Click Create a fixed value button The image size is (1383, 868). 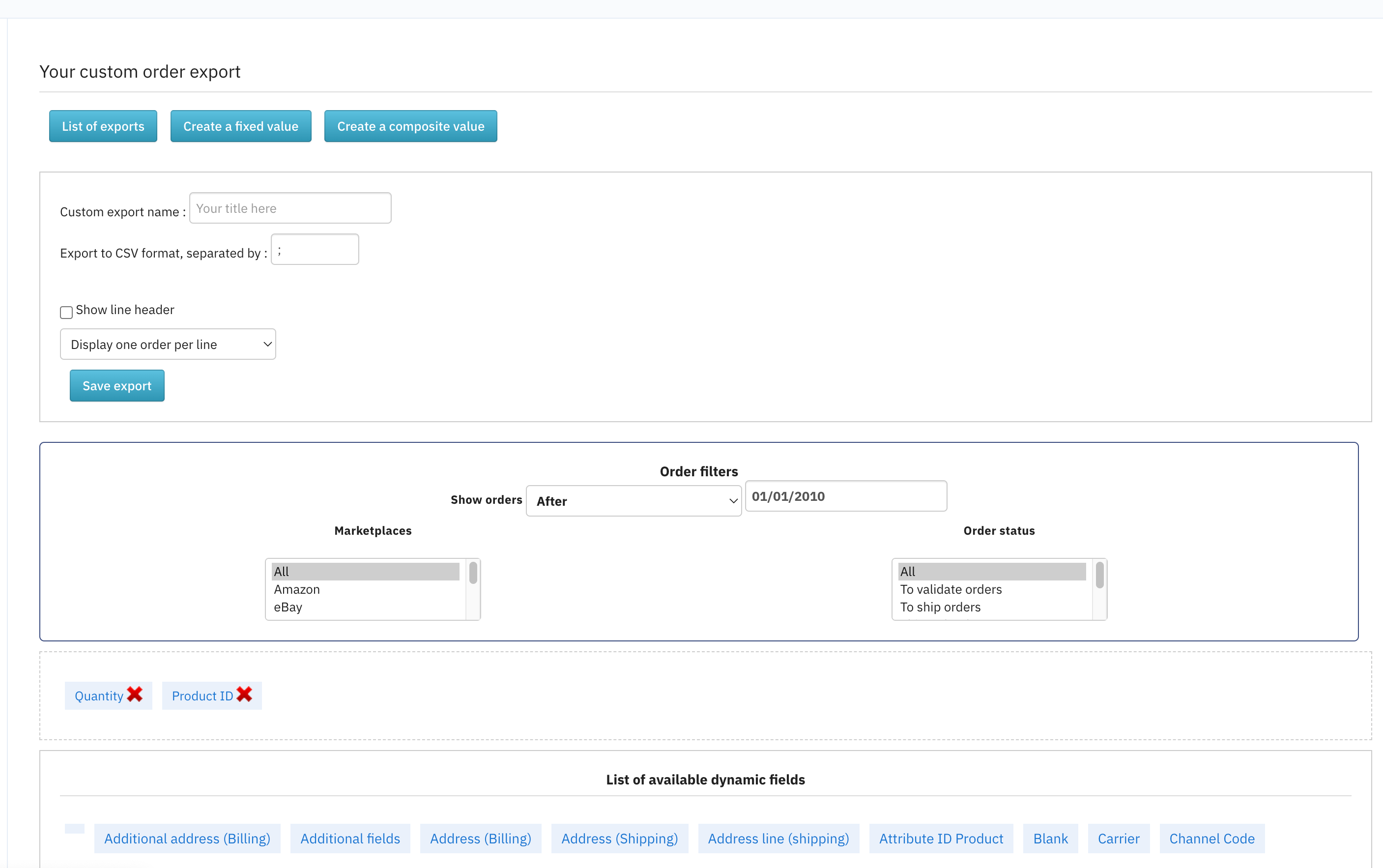tap(241, 126)
